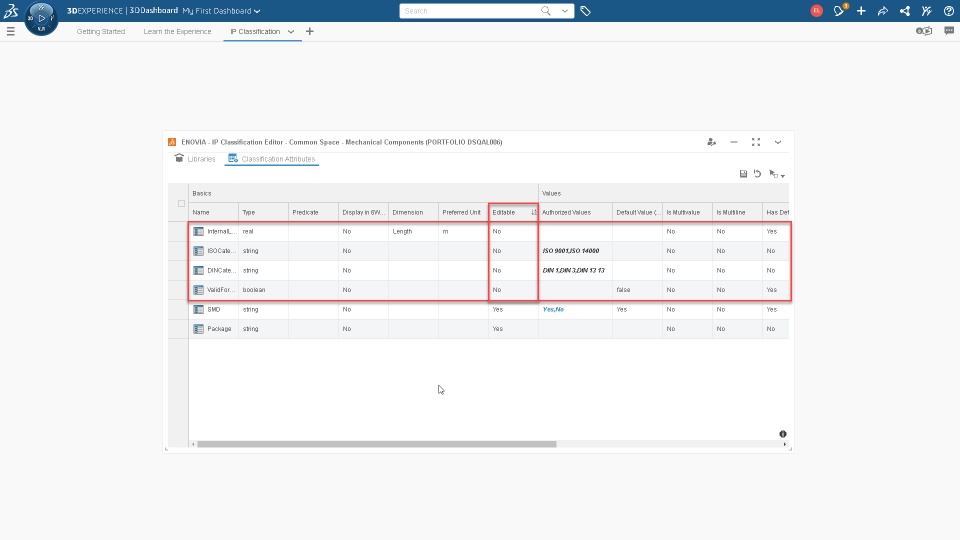The image size is (960, 540).
Task: Click 'DIN 1,DIN 3,DIN 13 13' cell
Action: pos(574,270)
